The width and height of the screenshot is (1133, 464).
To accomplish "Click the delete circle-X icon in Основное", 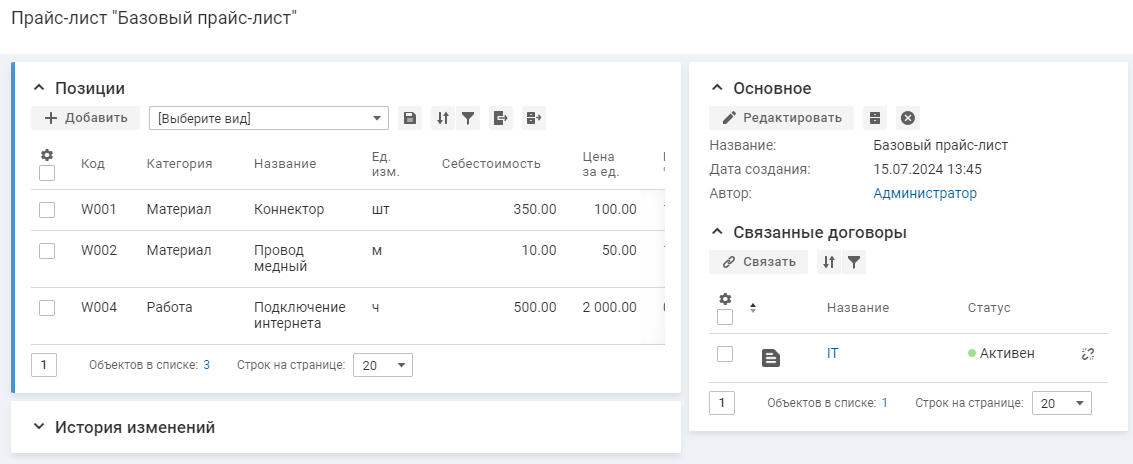I will click(x=907, y=118).
